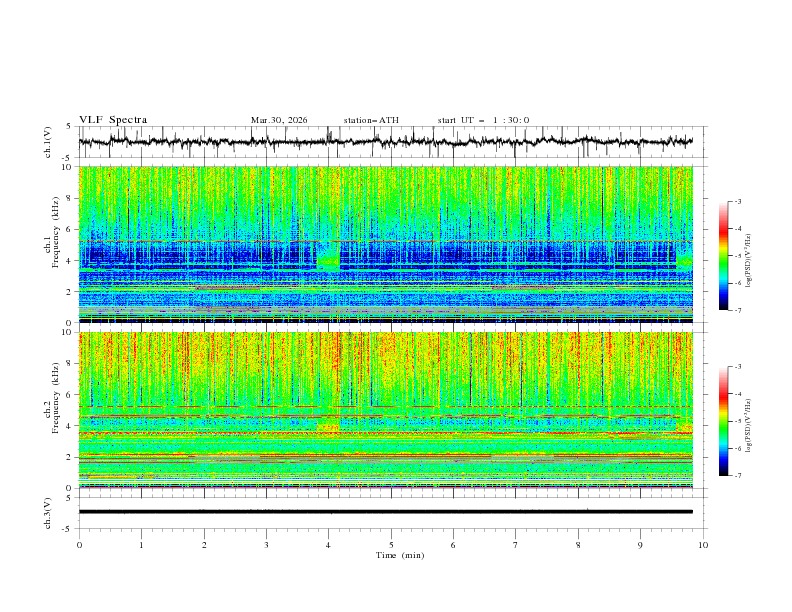Screen dimensions: 792x612
Task: Click the "station=ATH" header label
Action: 371,120
